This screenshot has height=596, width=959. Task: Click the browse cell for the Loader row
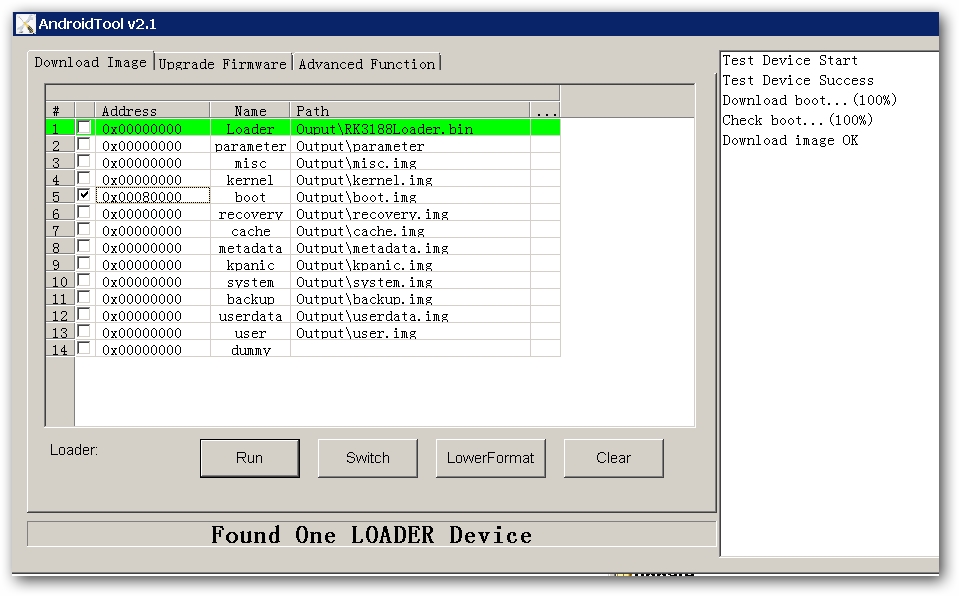(546, 129)
